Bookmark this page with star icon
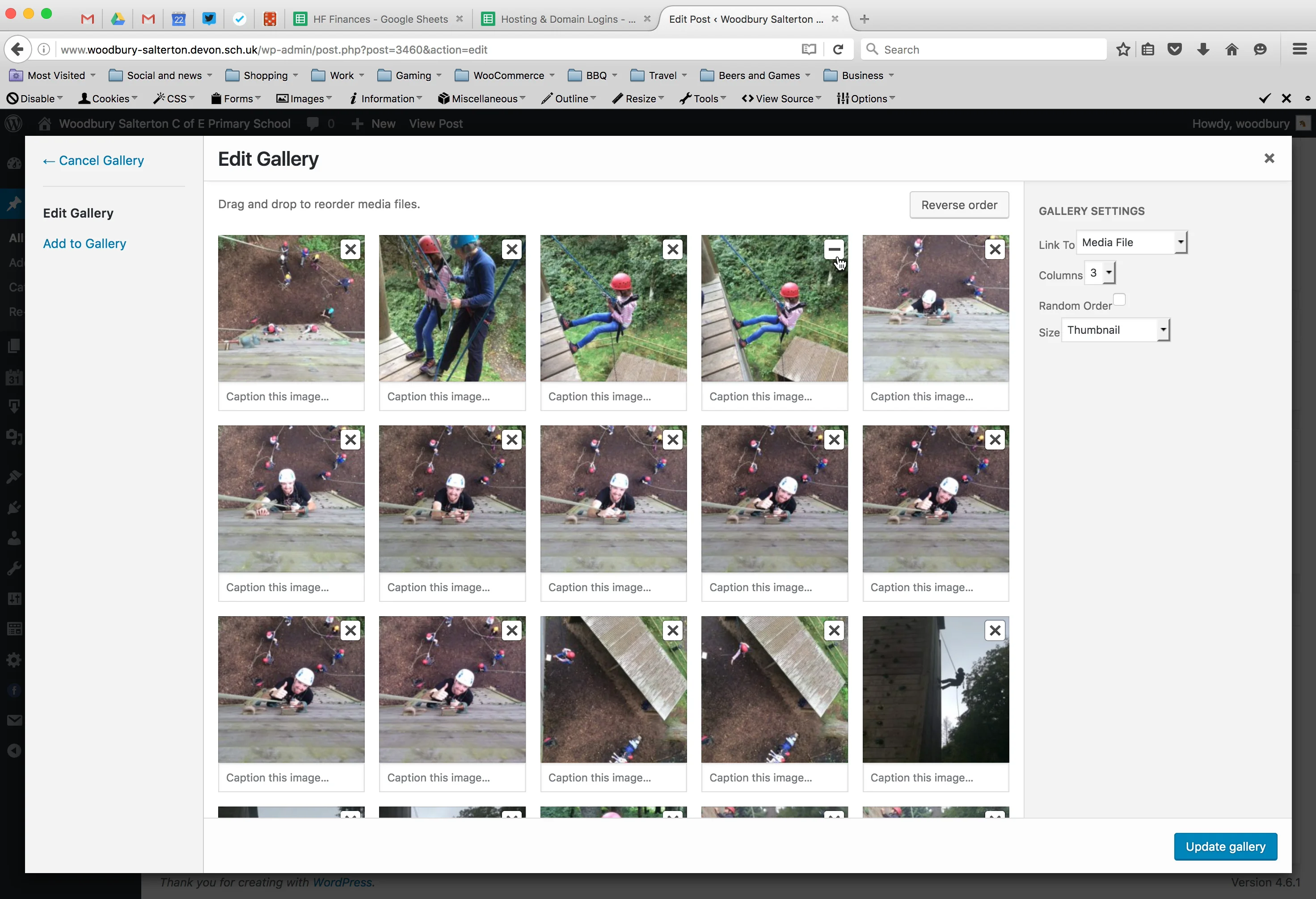The height and width of the screenshot is (899, 1316). pyautogui.click(x=1123, y=49)
